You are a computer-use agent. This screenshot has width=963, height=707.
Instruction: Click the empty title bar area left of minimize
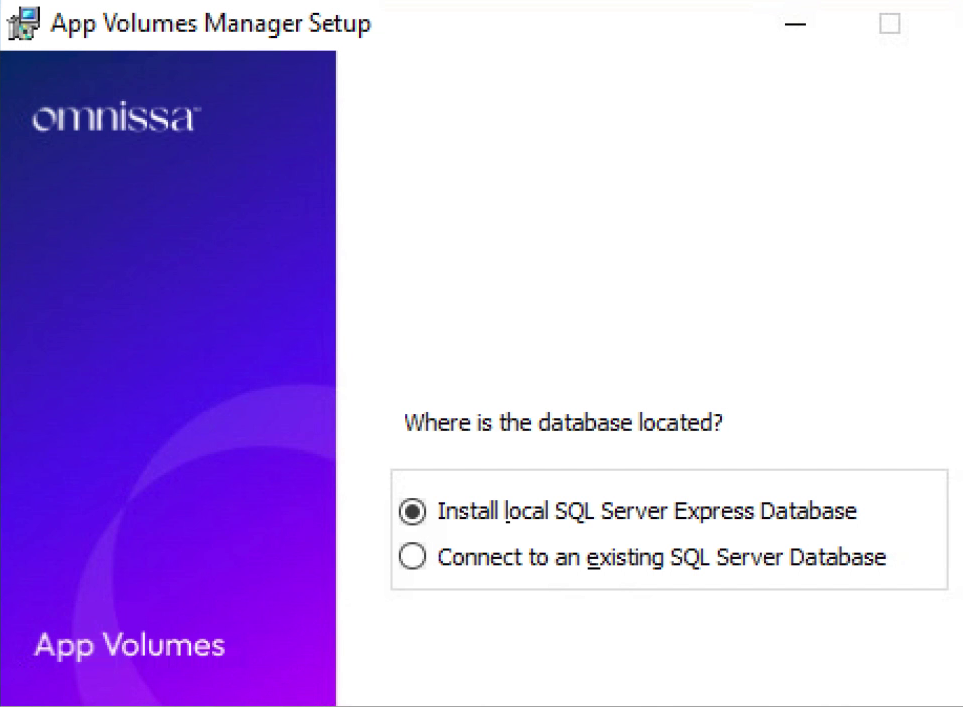(x=580, y=24)
